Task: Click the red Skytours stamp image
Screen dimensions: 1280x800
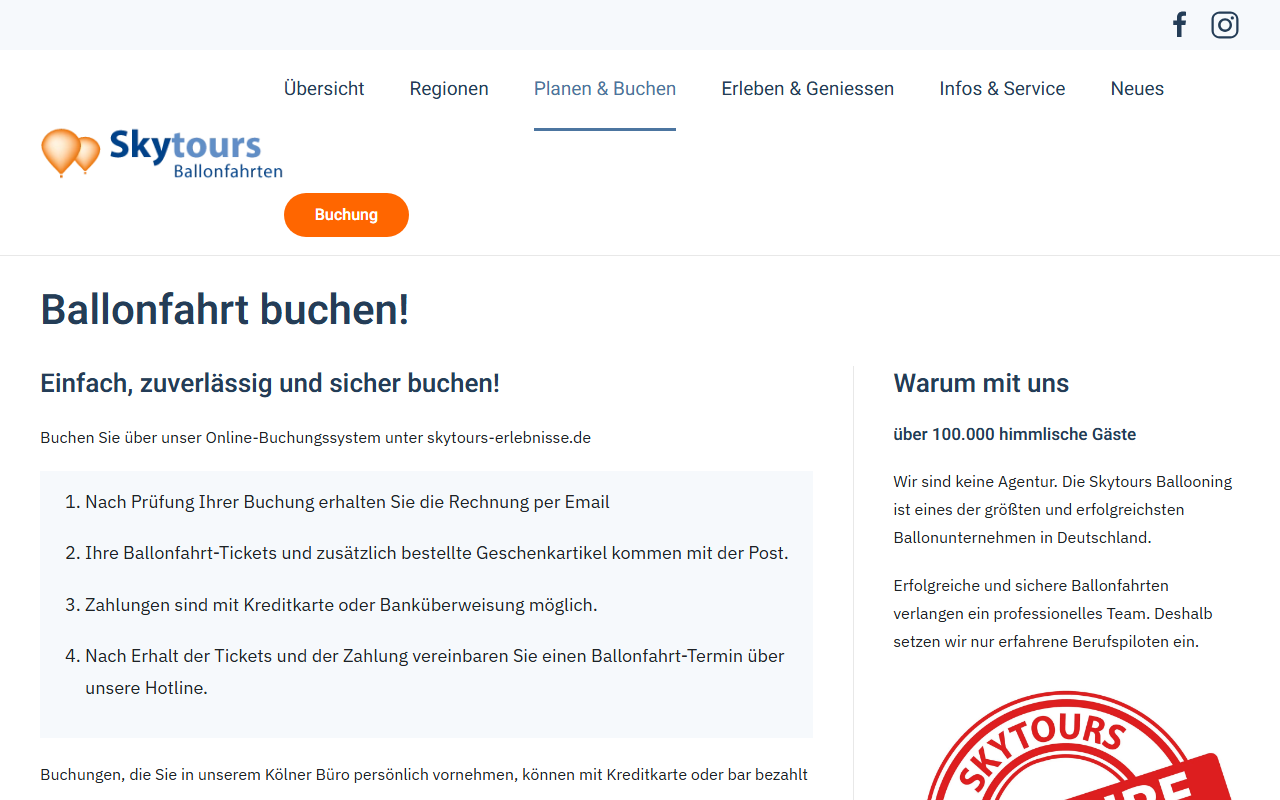Action: (1078, 745)
